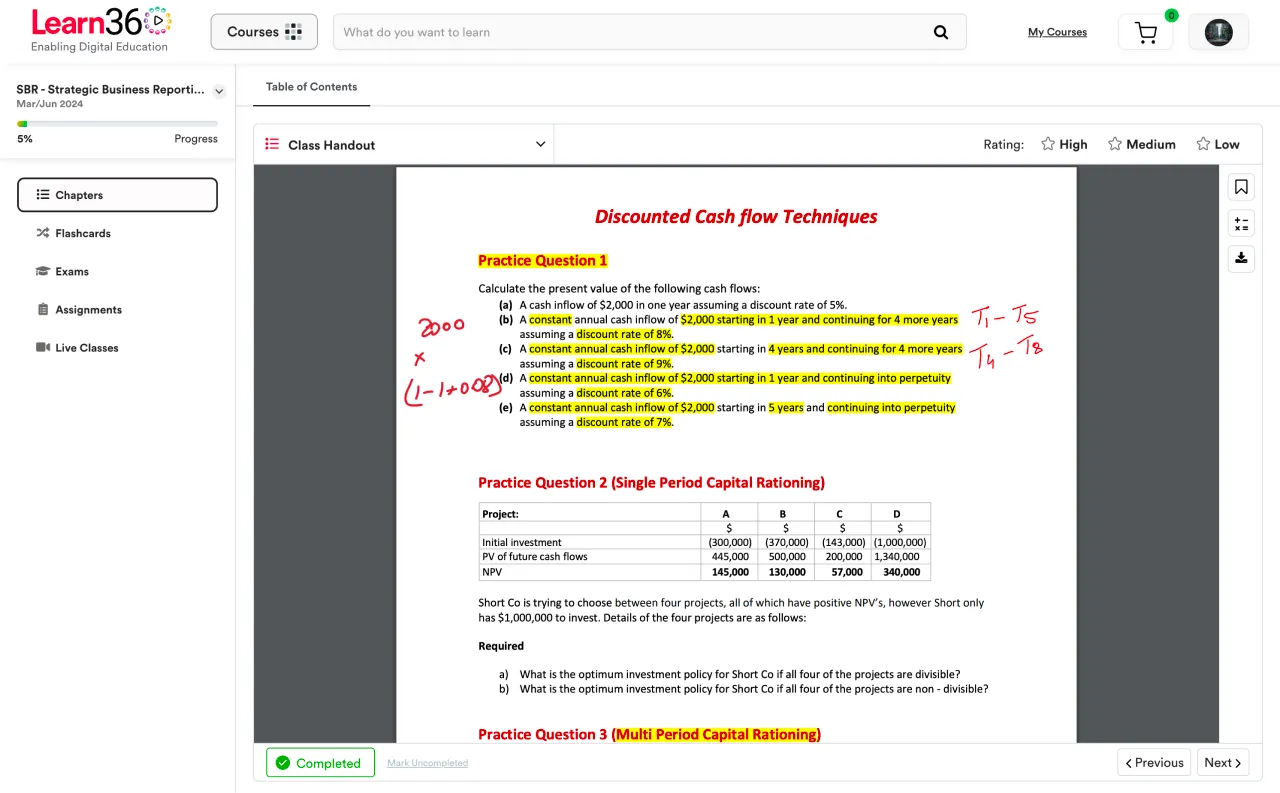Click the Chapters list icon in sidebar
The image size is (1280, 793).
(43, 195)
